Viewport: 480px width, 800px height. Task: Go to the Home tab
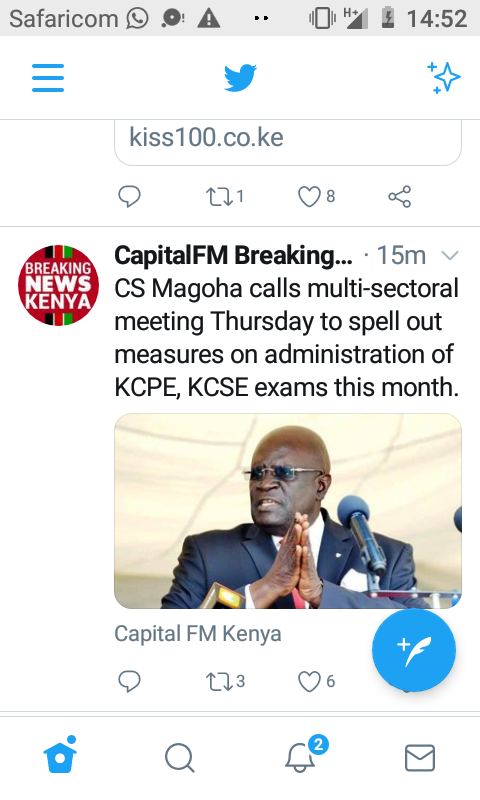click(60, 755)
